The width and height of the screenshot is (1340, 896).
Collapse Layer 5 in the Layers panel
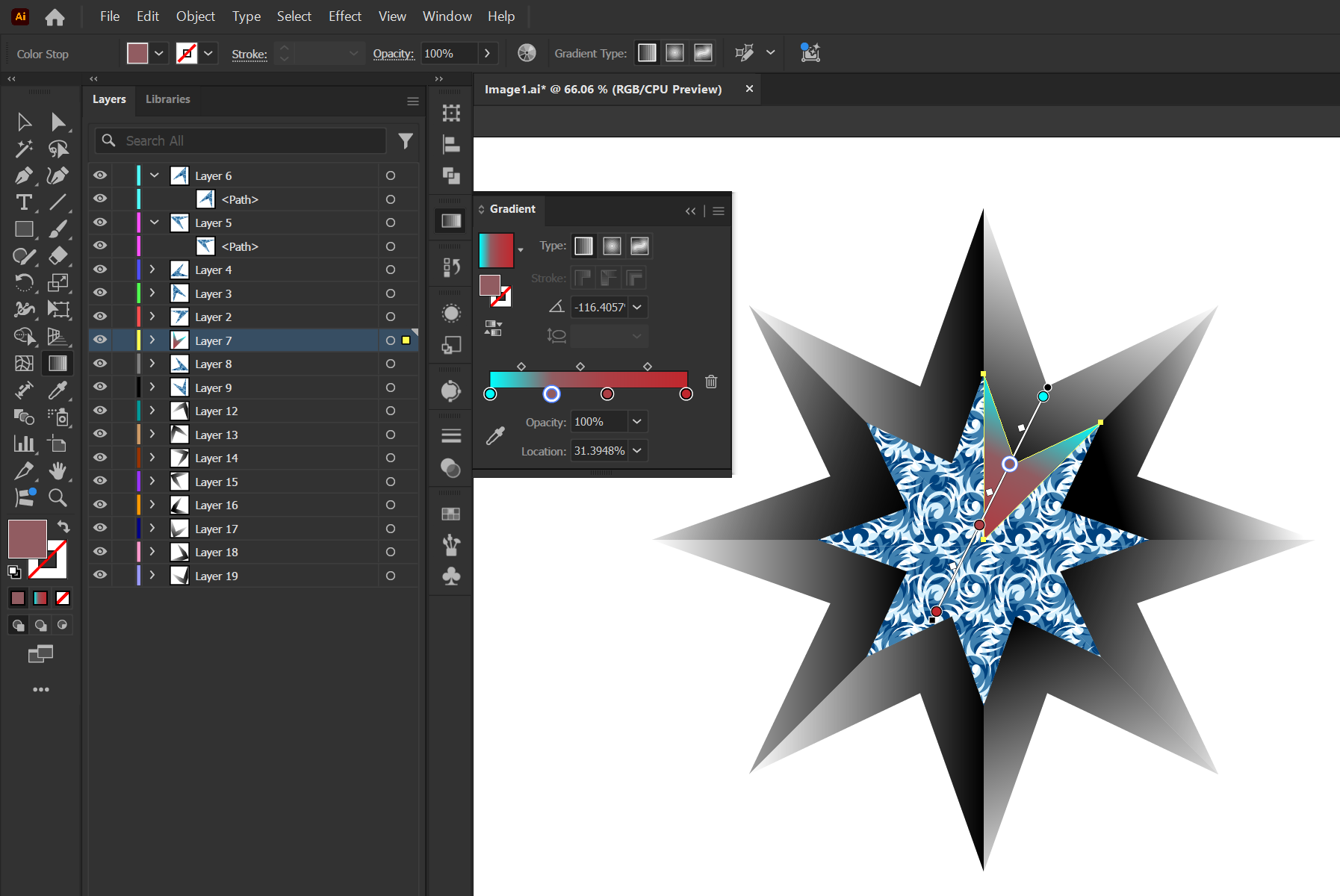click(154, 223)
